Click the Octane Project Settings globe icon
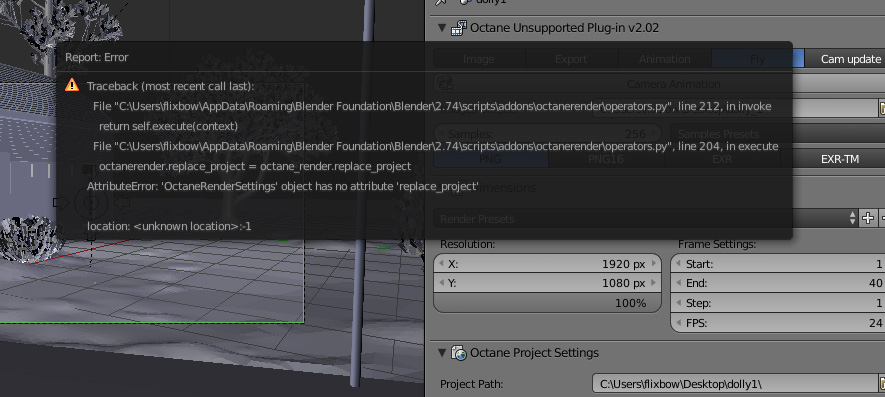 459,353
